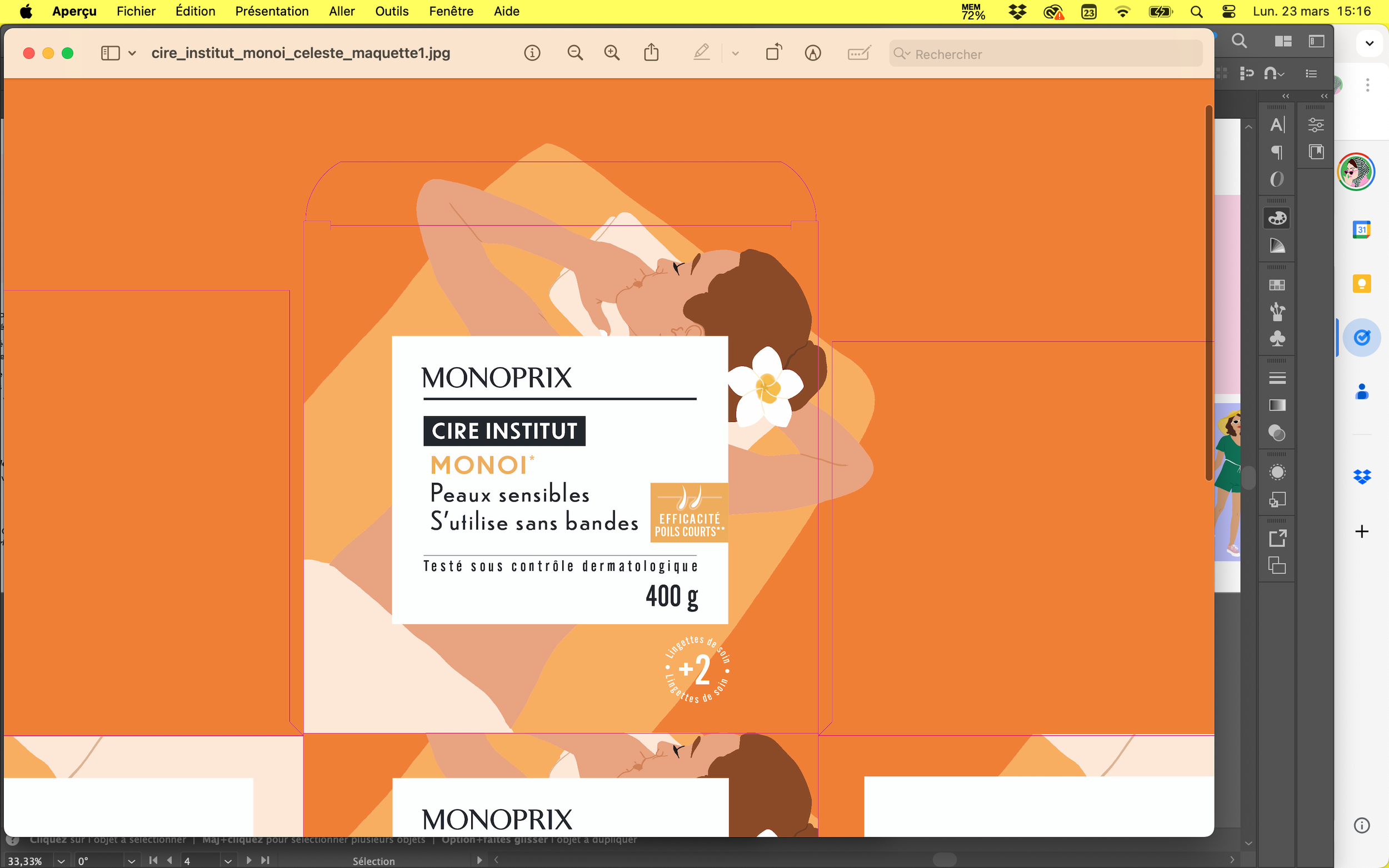Zoom out of the image

click(575, 53)
